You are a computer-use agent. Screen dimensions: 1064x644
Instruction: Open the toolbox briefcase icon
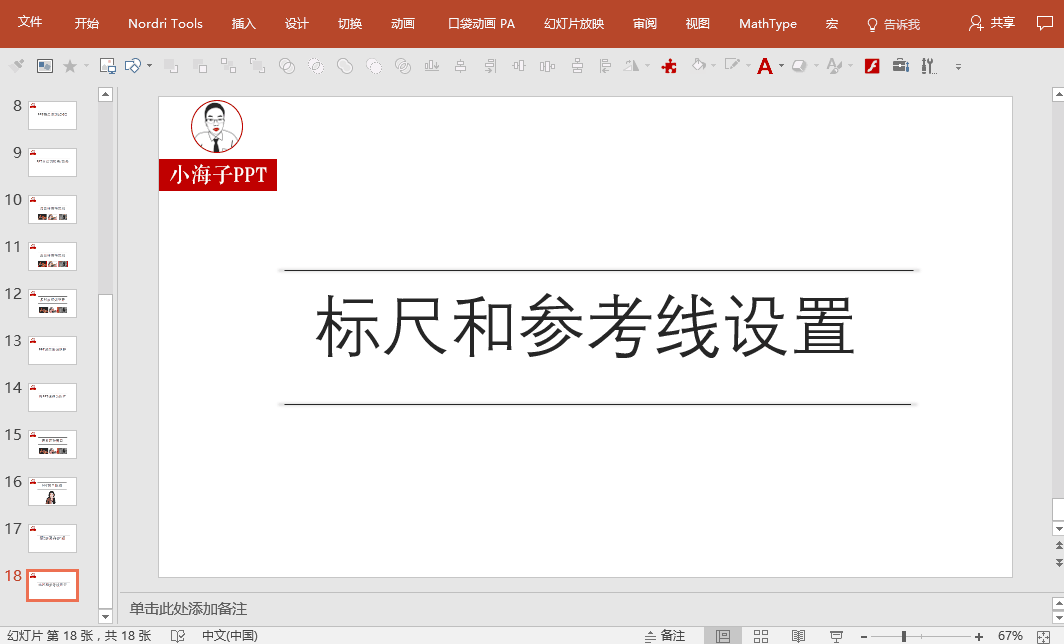point(900,66)
